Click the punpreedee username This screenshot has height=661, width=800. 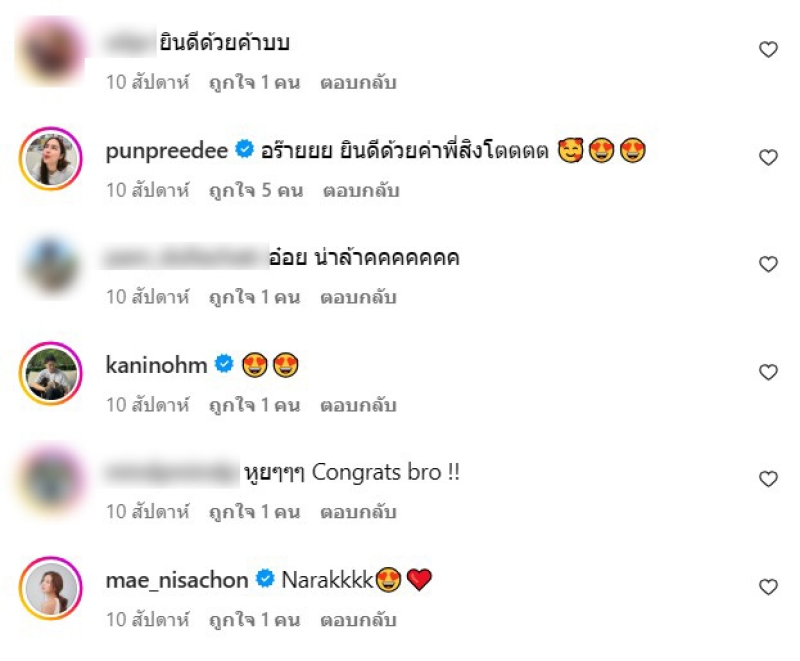click(166, 151)
